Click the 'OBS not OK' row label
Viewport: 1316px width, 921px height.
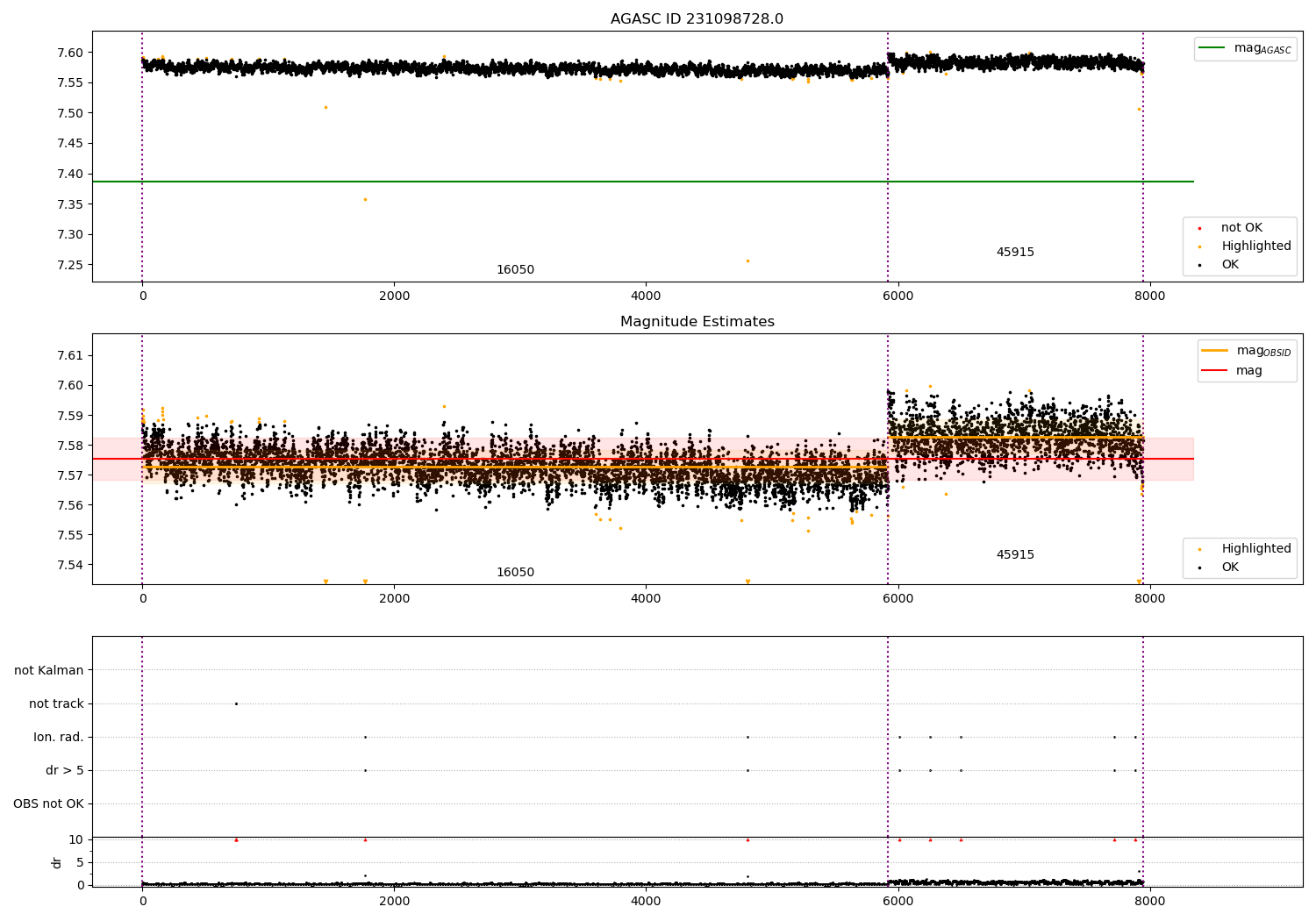(48, 803)
